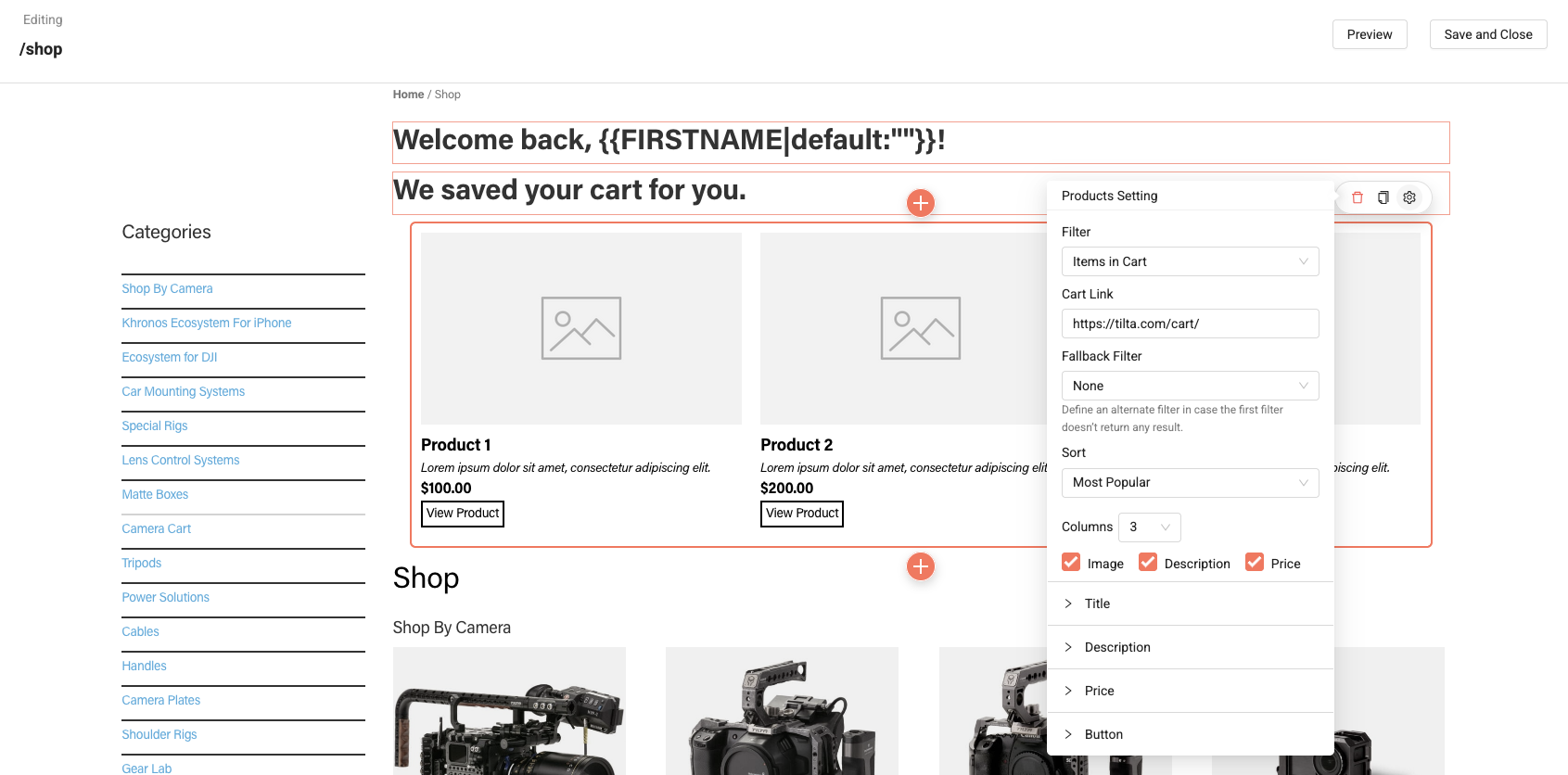Screen dimensions: 1568x775
Task: Open the Columns dropdown
Action: coord(1149,527)
